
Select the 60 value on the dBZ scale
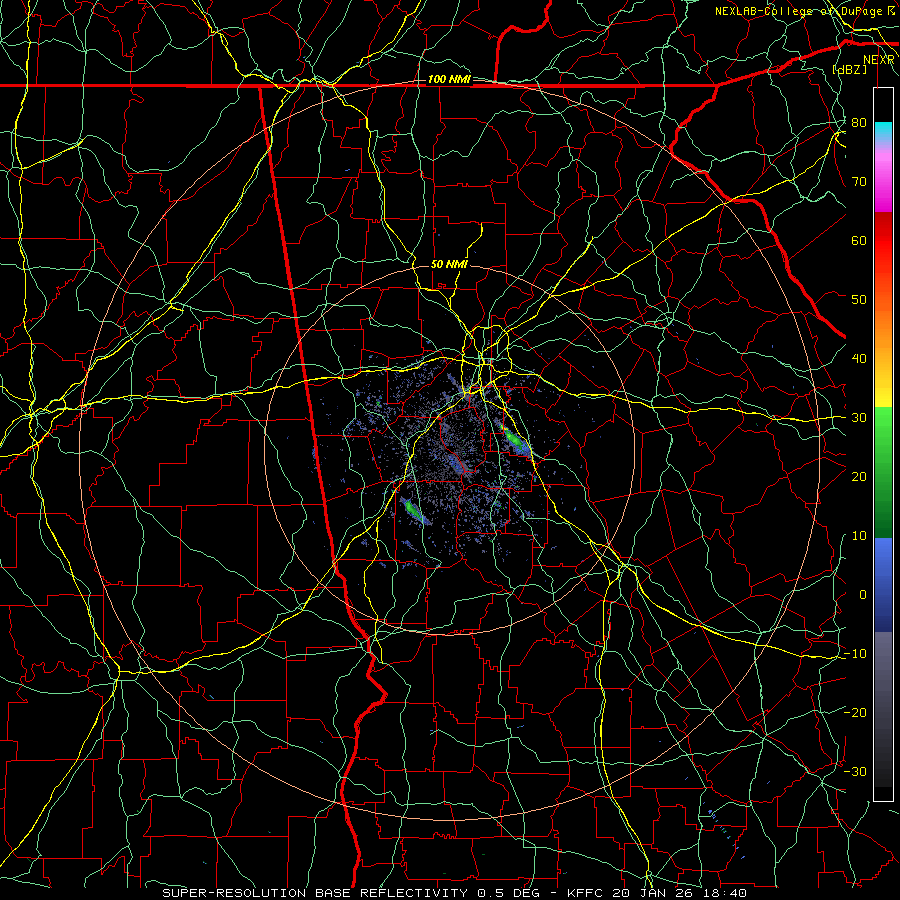(x=859, y=240)
